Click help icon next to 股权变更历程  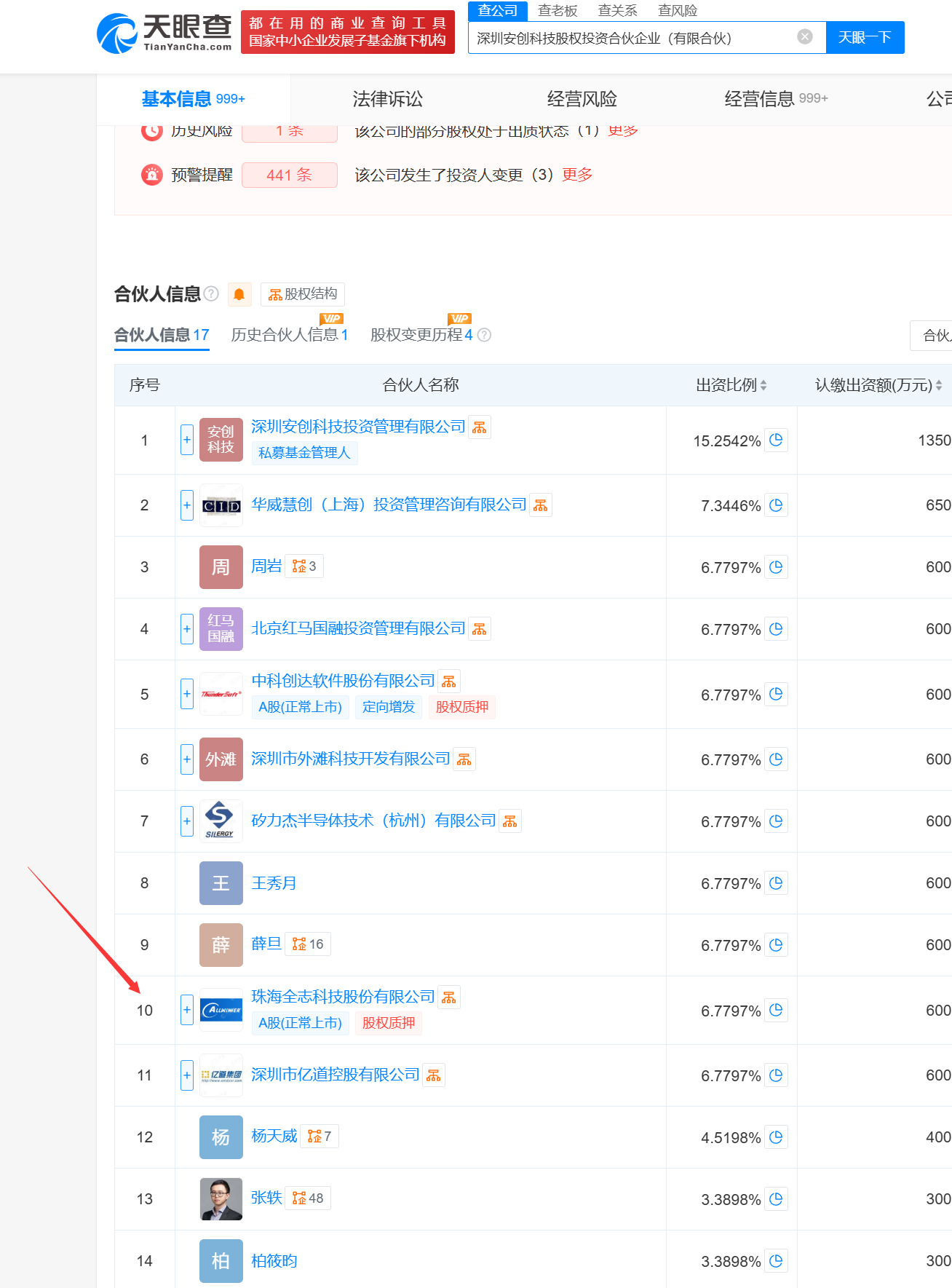(x=484, y=335)
